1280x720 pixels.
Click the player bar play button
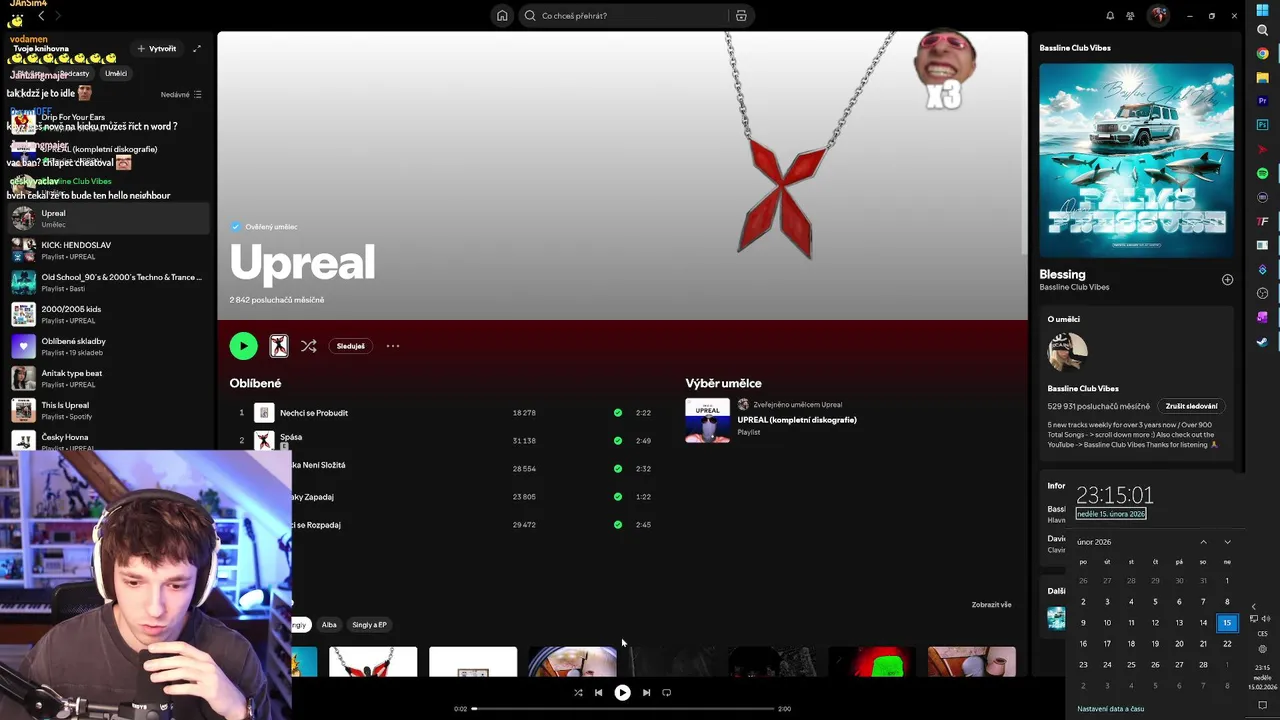[622, 692]
